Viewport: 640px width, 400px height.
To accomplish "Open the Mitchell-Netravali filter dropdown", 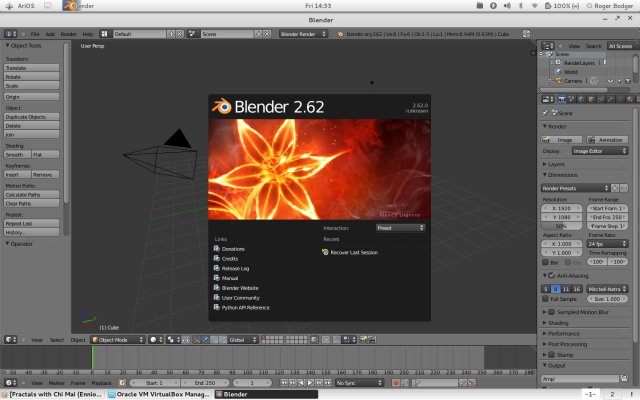I will [x=607, y=289].
